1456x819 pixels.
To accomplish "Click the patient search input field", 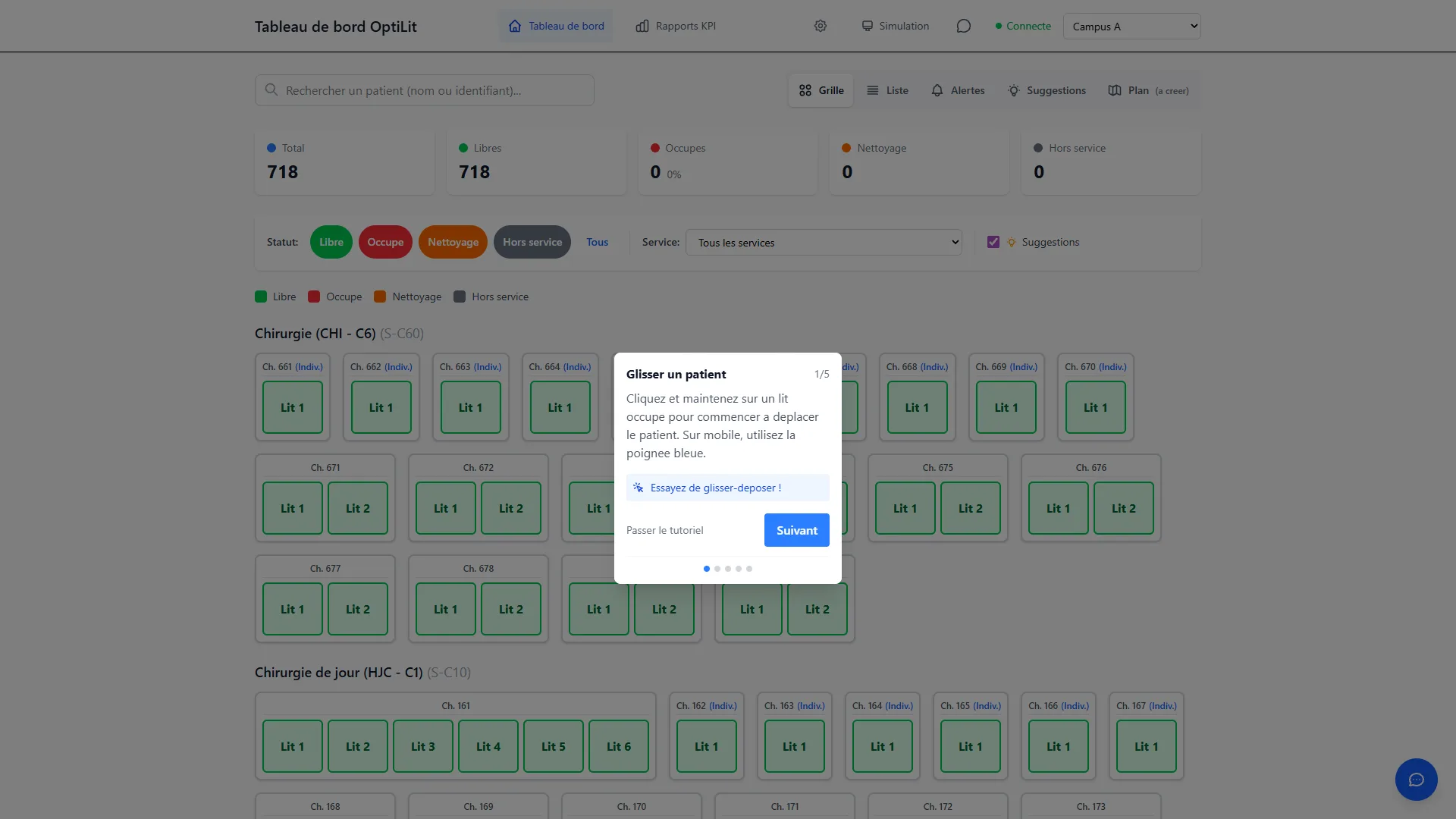I will (x=425, y=89).
